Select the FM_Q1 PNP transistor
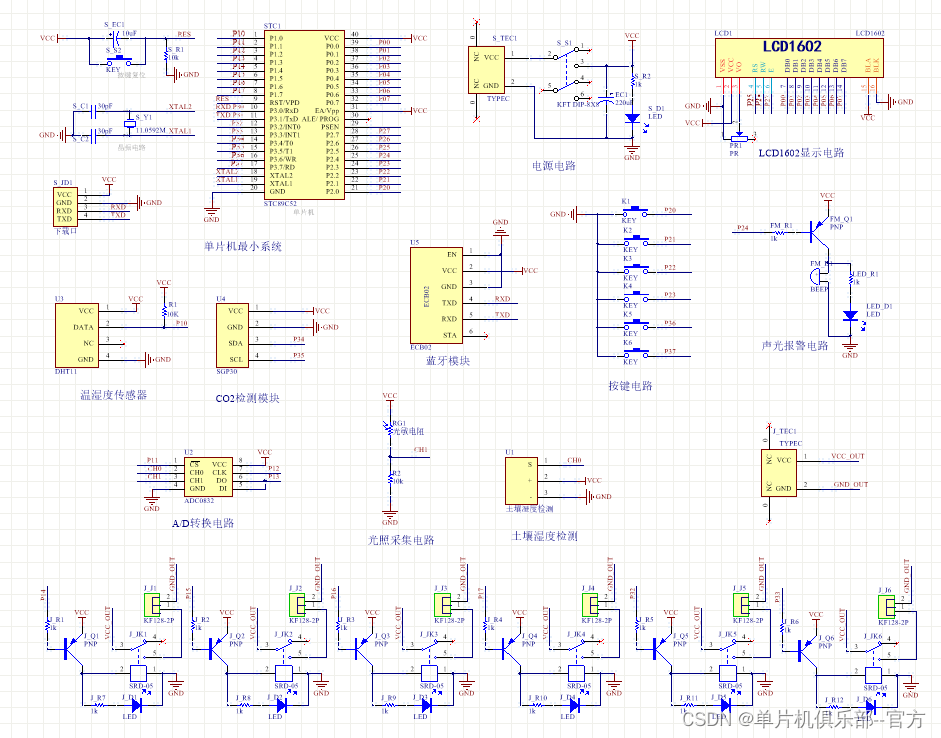The width and height of the screenshot is (941, 738). [x=817, y=230]
